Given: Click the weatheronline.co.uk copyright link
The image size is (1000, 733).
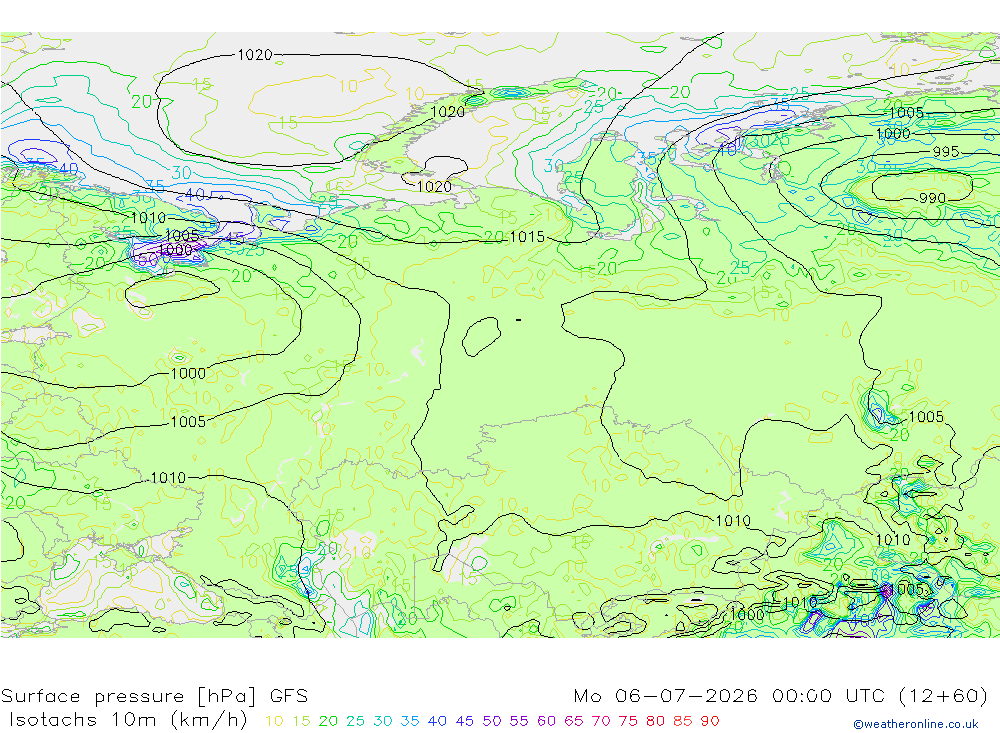Looking at the screenshot, I should 915,724.
